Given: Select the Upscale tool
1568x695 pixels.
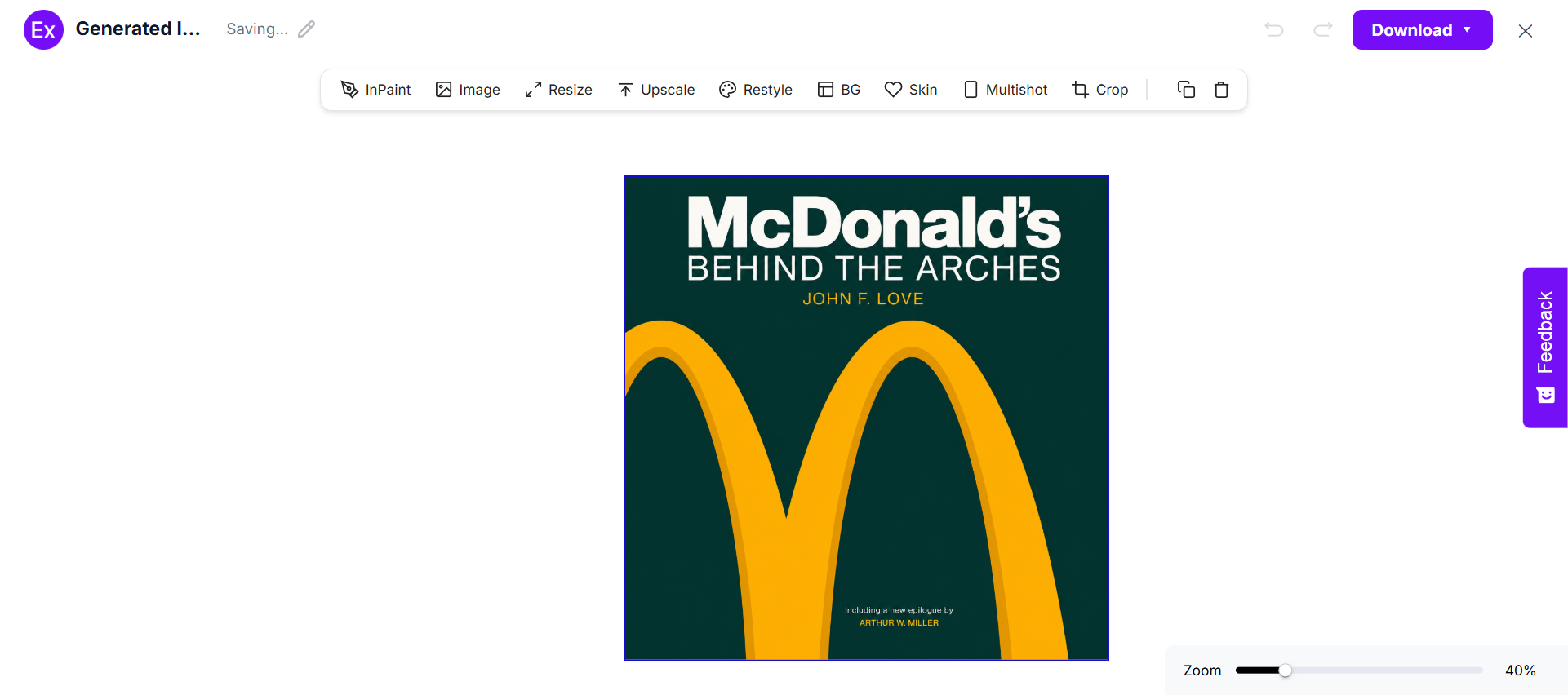Looking at the screenshot, I should click(x=656, y=90).
